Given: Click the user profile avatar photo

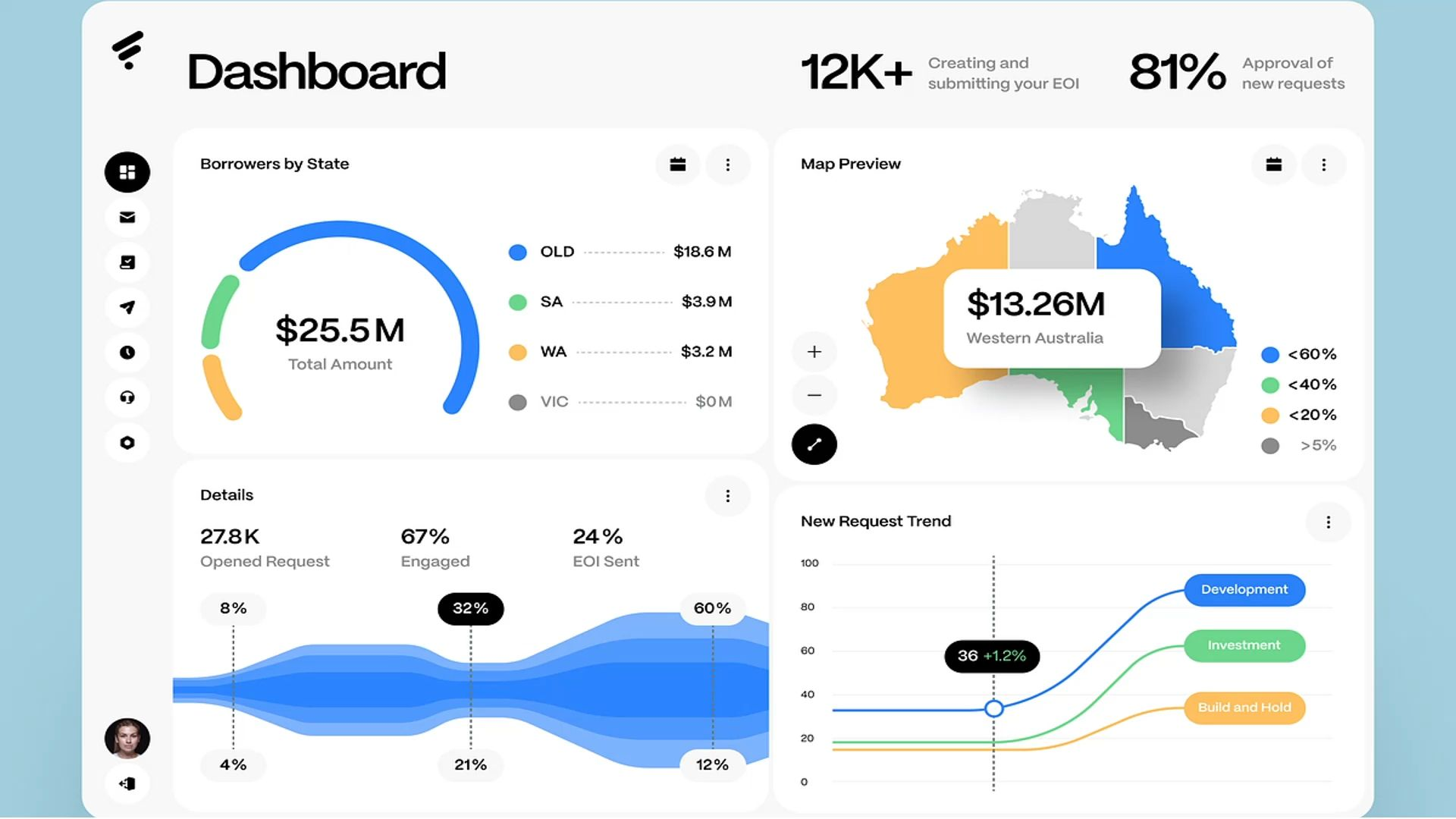Looking at the screenshot, I should click(x=127, y=739).
